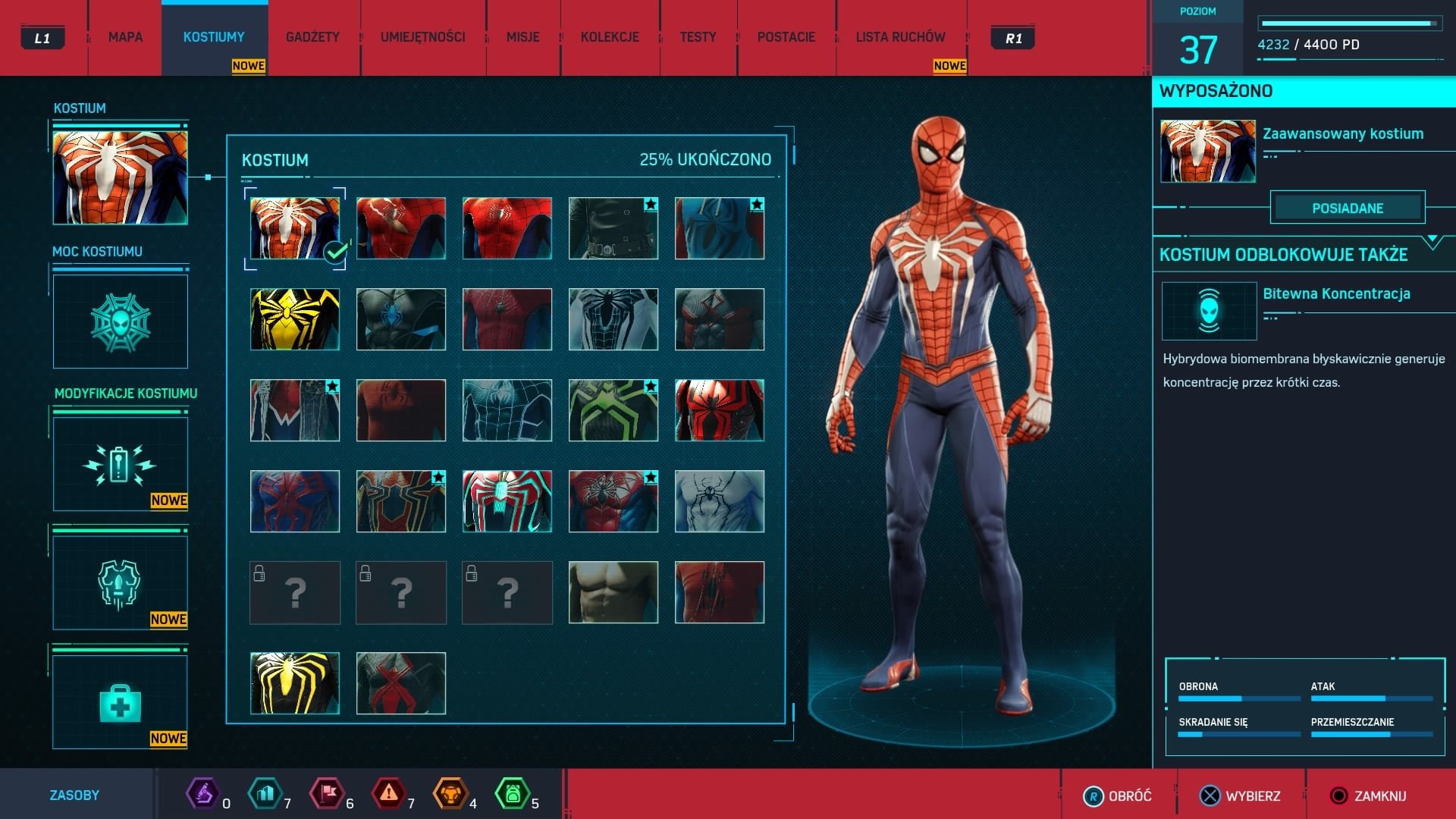Select the glowing teal spider emblem suit
The width and height of the screenshot is (1456, 819).
point(507,501)
